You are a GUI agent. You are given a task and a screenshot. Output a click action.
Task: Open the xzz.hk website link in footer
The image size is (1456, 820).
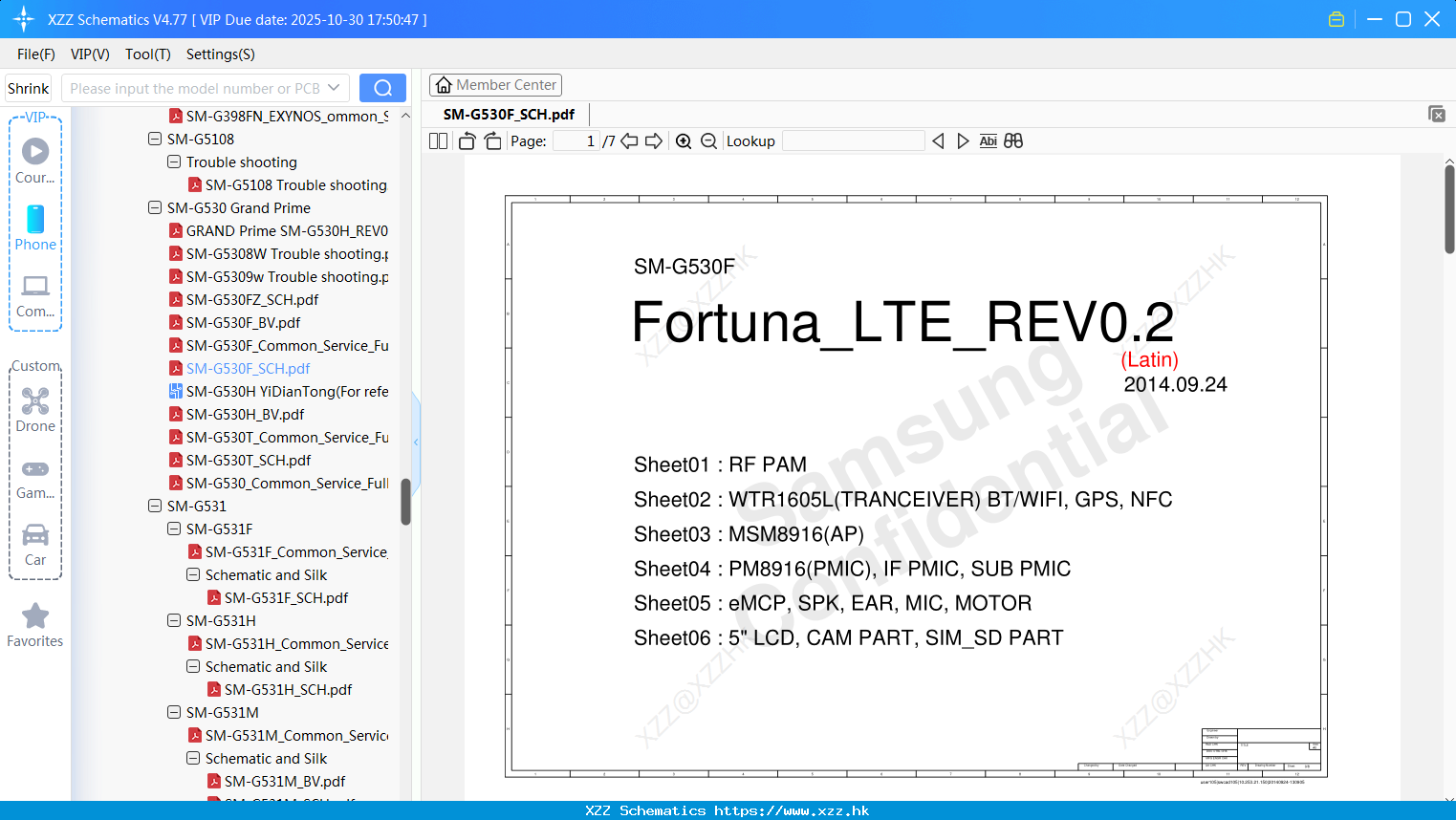tap(792, 810)
